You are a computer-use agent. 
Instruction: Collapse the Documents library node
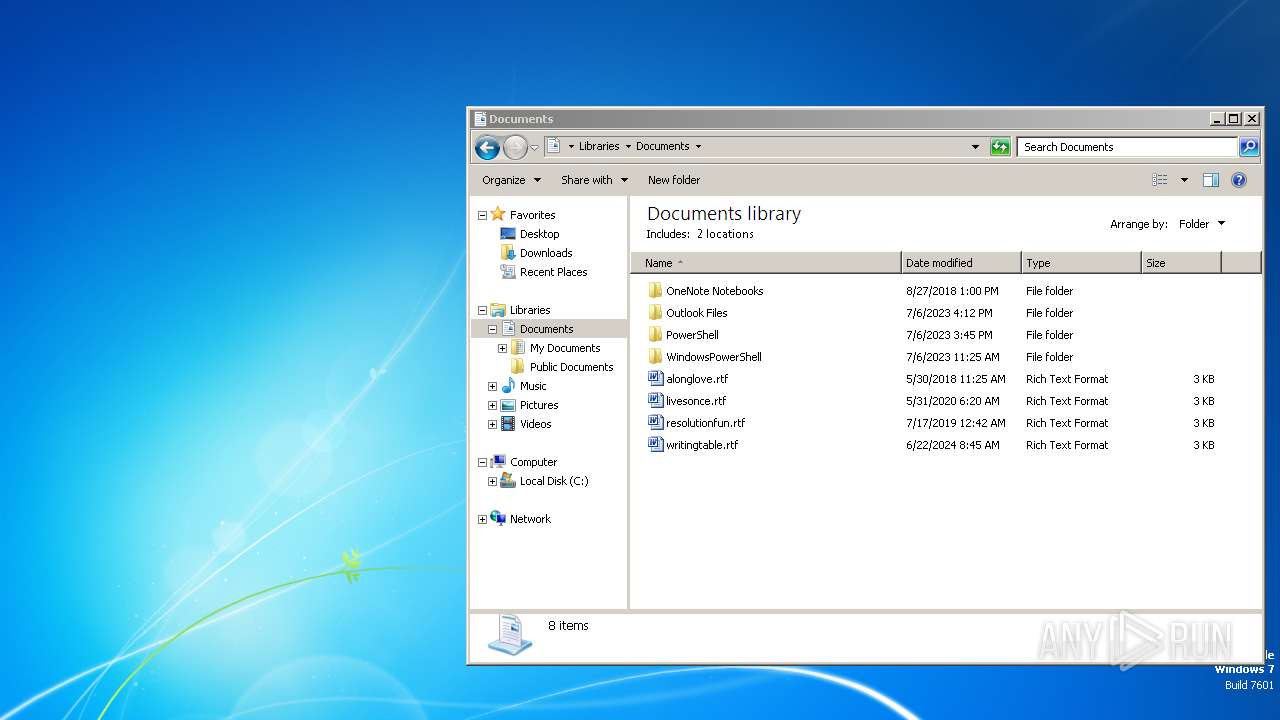tap(492, 329)
